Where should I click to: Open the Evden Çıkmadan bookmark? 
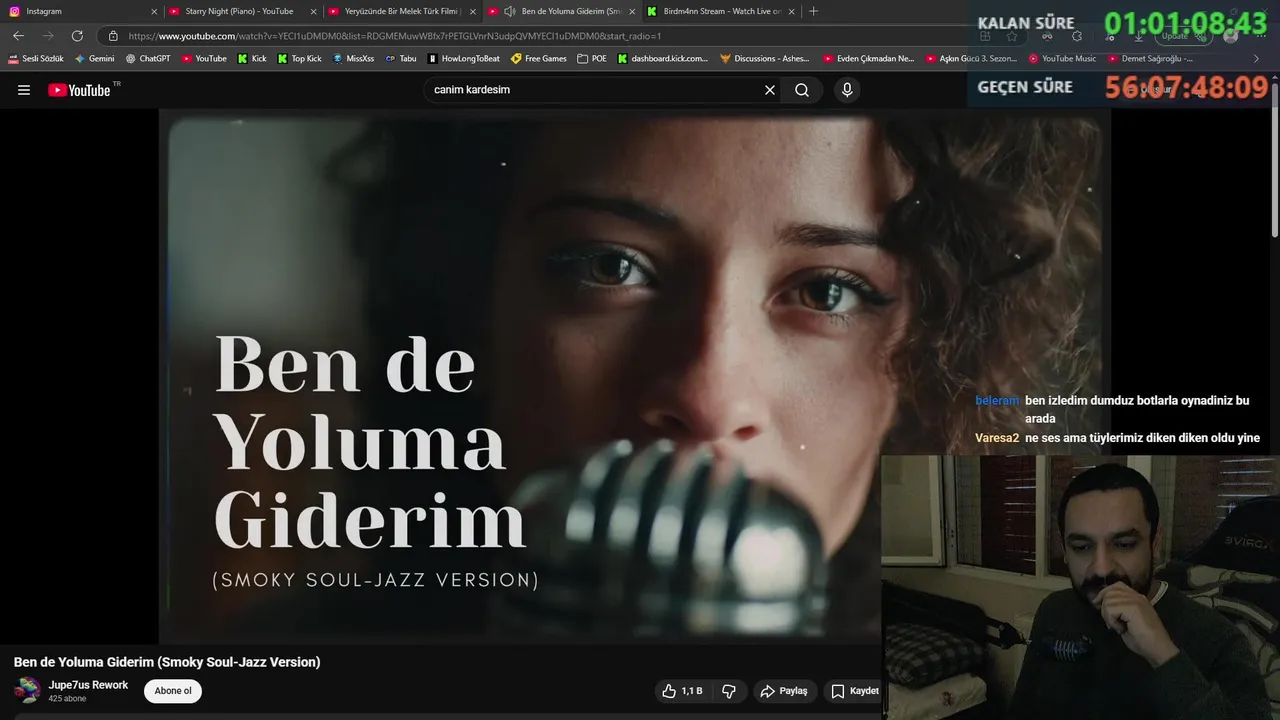pyautogui.click(x=869, y=59)
